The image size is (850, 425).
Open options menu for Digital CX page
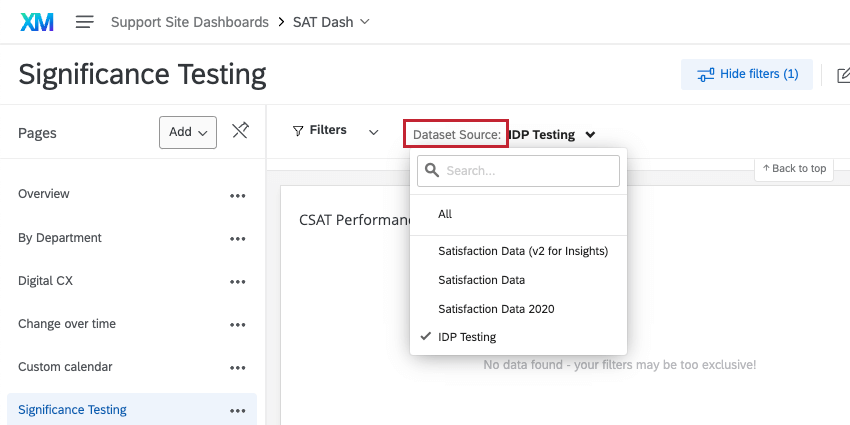[x=238, y=282]
